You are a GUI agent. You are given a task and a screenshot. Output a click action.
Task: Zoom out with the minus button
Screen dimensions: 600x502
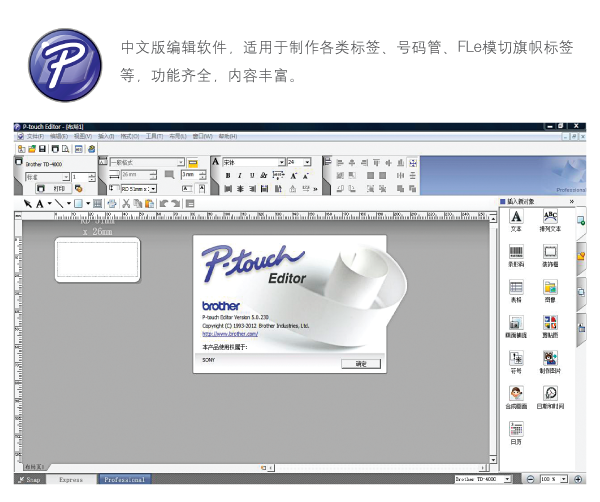[530, 479]
